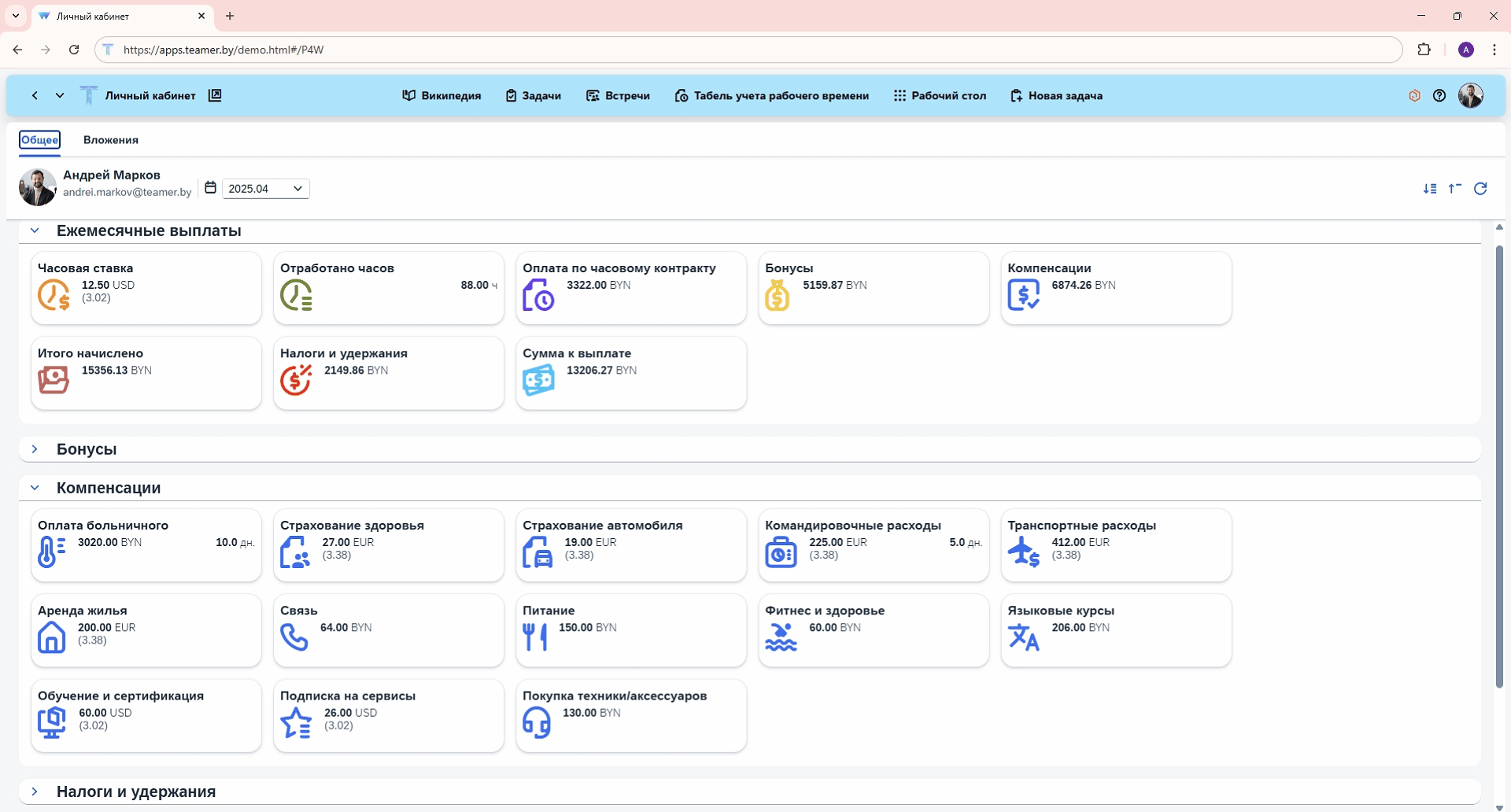The height and width of the screenshot is (812, 1511).
Task: Click the calendar icon beside the period selector
Action: (x=210, y=187)
